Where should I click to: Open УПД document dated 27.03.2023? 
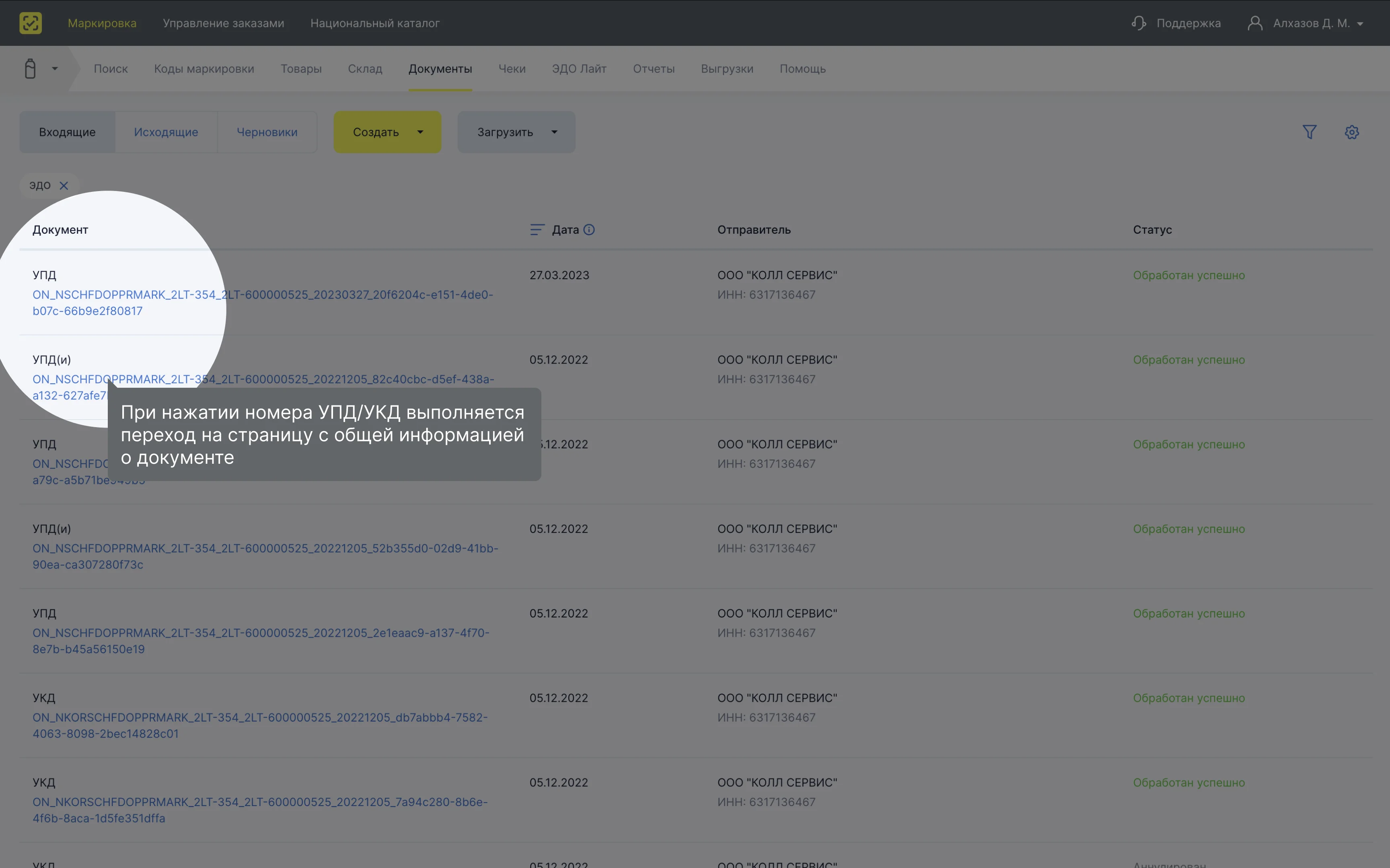pos(263,302)
